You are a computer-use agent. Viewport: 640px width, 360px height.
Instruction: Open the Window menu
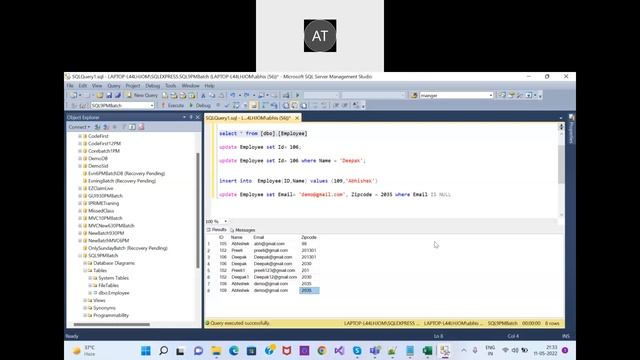[190, 86]
